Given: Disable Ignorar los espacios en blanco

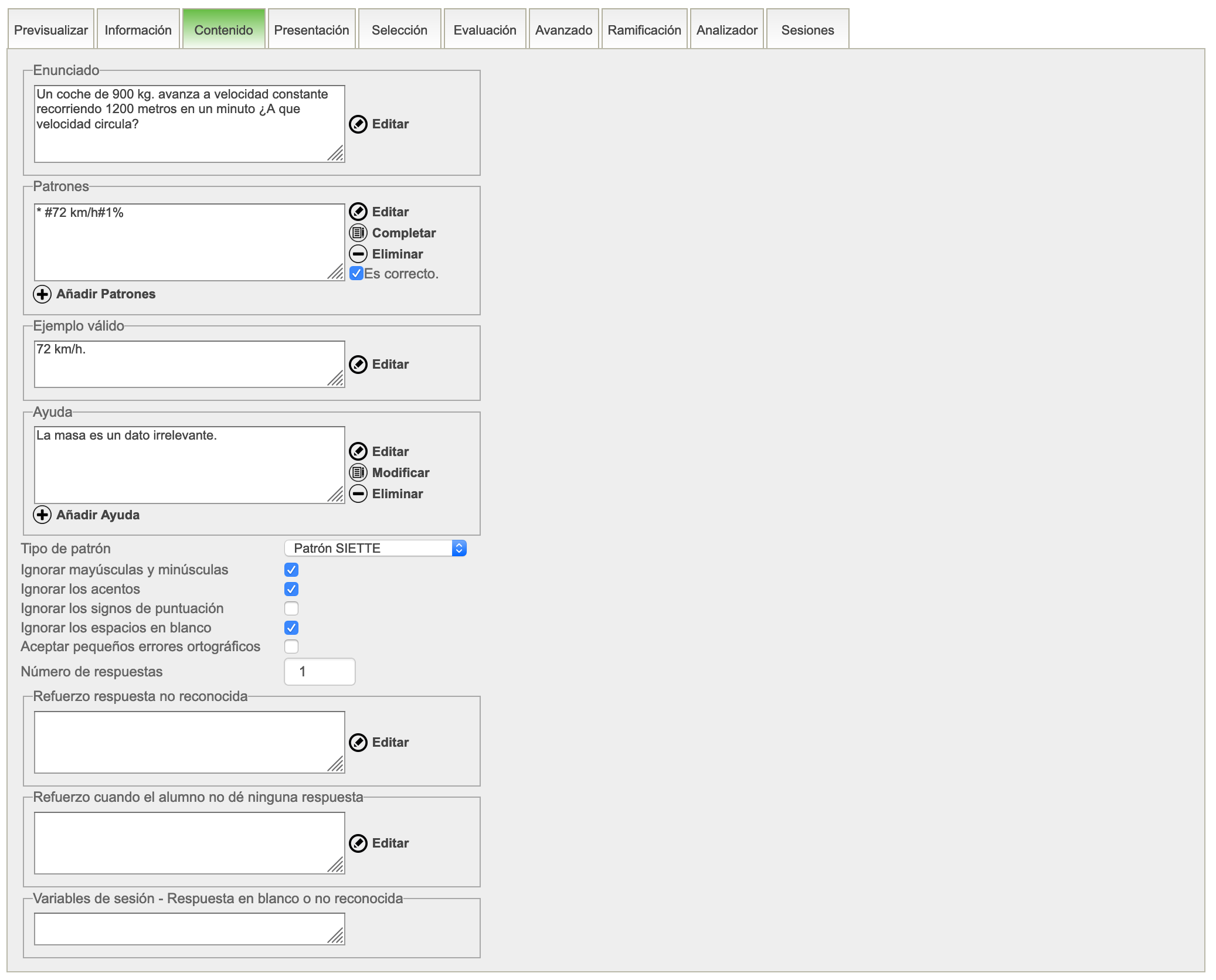Looking at the screenshot, I should [291, 628].
